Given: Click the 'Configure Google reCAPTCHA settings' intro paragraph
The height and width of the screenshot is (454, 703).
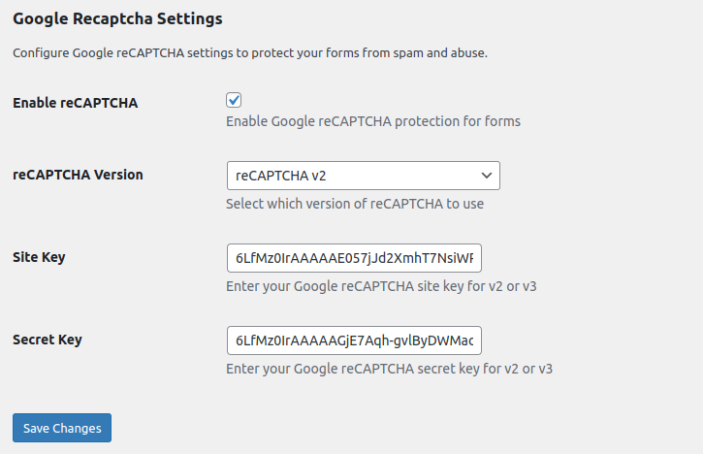Looking at the screenshot, I should pyautogui.click(x=250, y=52).
